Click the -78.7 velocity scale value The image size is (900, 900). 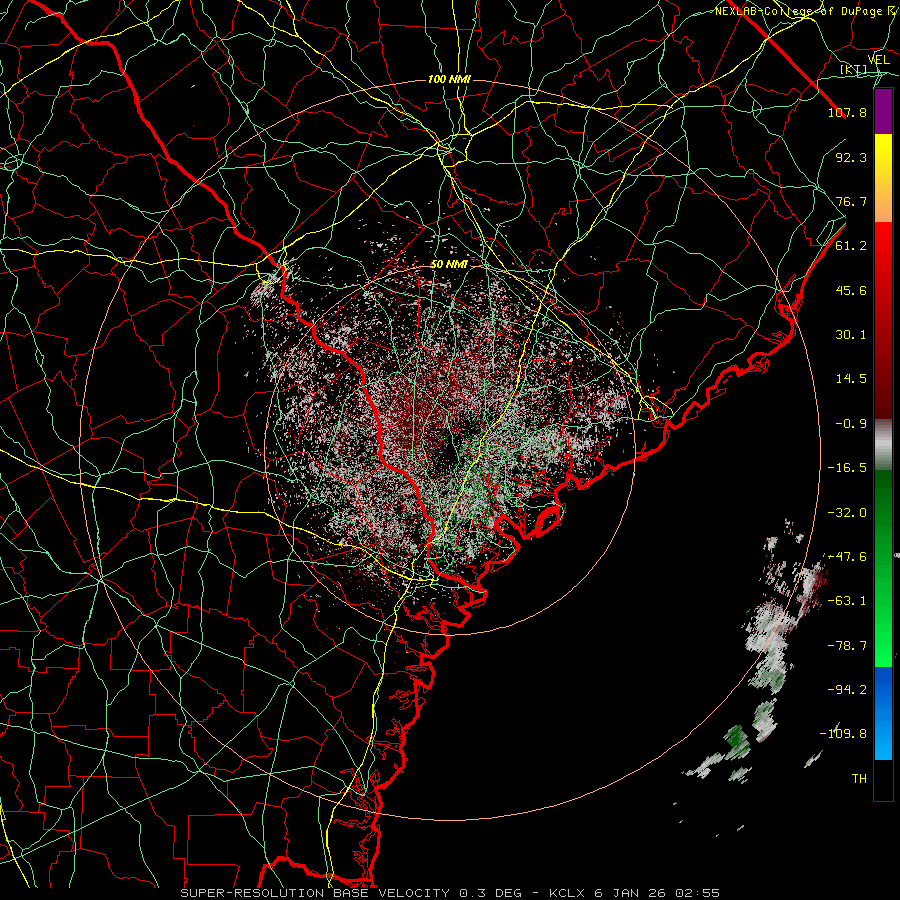click(847, 646)
